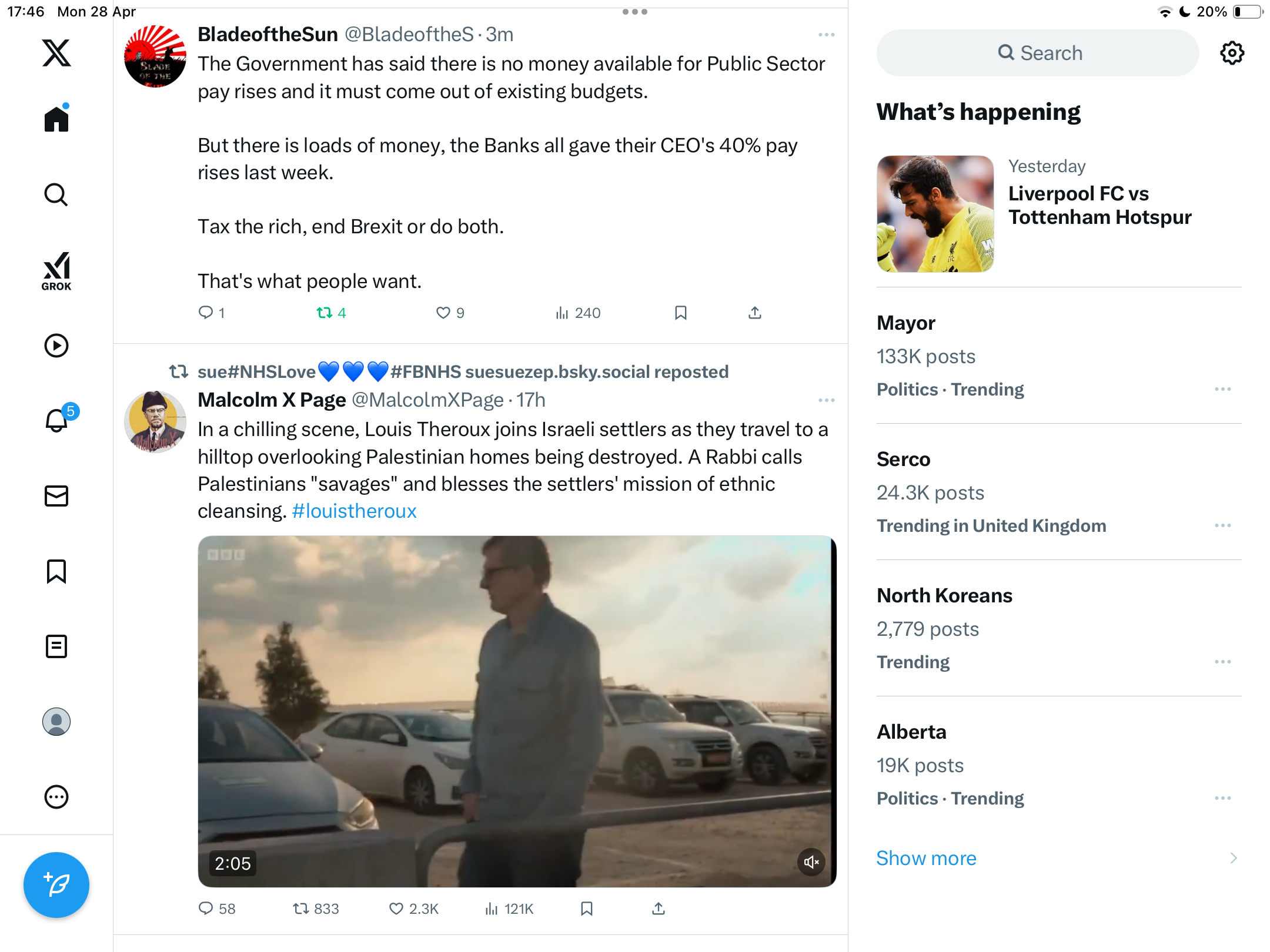Unmute the Louis Theroux video
Screen dimensions: 1270x952
[811, 862]
